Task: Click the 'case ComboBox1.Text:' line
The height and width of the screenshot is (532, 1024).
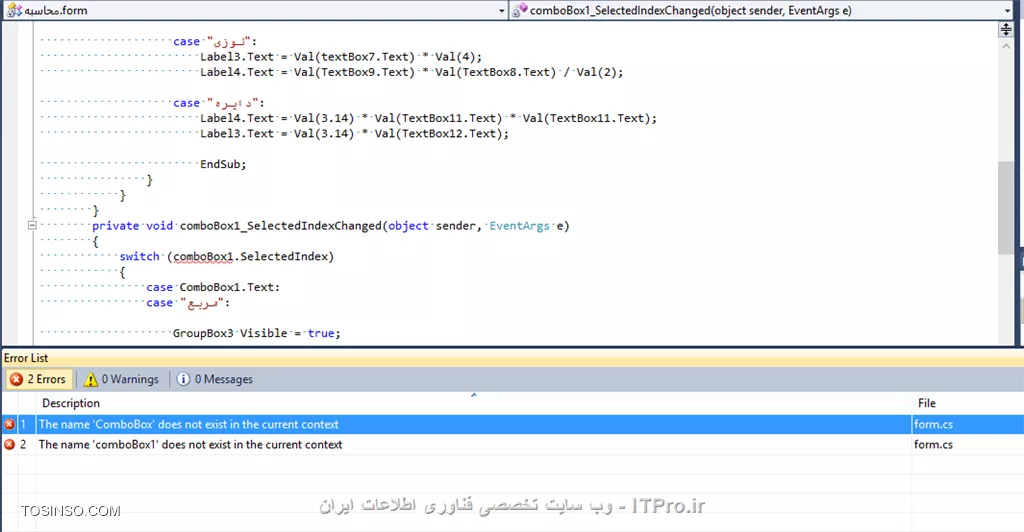Action: pyautogui.click(x=213, y=287)
